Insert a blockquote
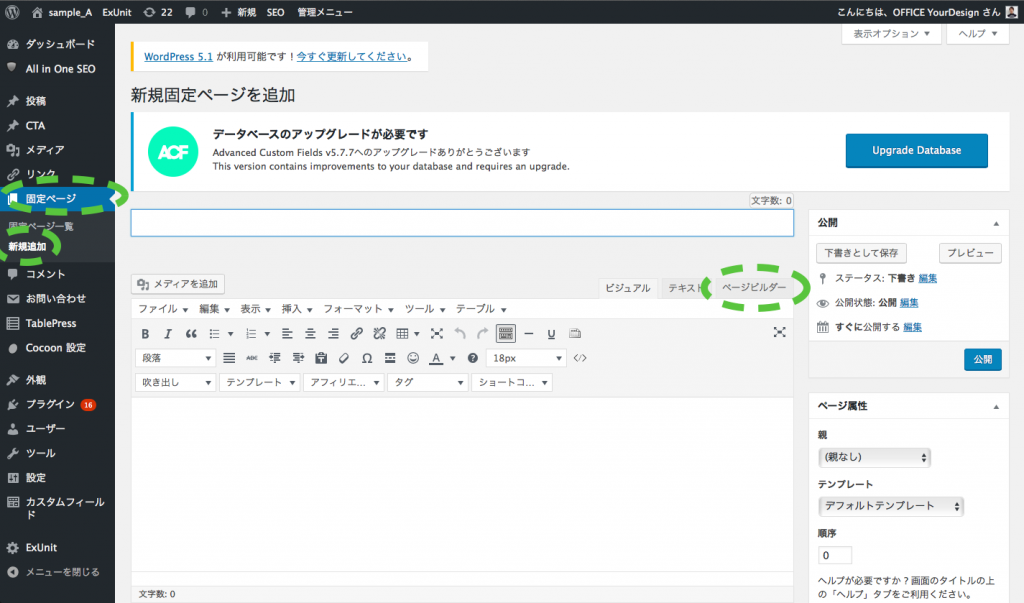The height and width of the screenshot is (603, 1024). 192,334
